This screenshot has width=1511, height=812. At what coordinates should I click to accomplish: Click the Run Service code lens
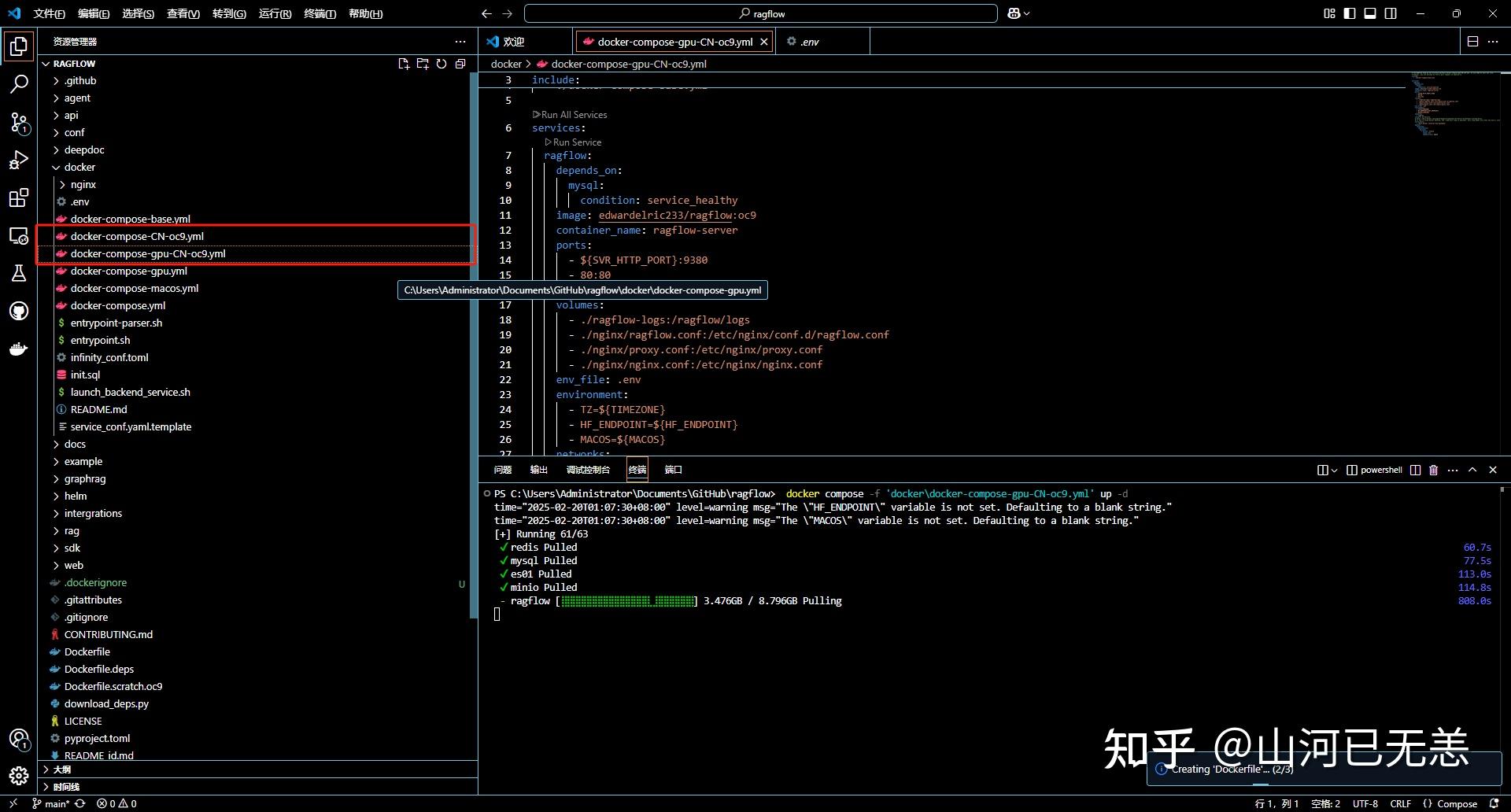coord(573,142)
